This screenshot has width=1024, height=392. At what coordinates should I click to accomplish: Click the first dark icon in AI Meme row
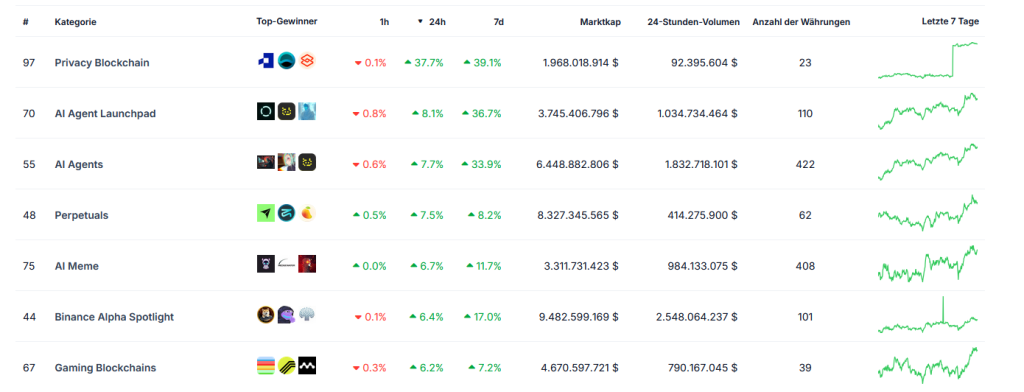click(266, 264)
